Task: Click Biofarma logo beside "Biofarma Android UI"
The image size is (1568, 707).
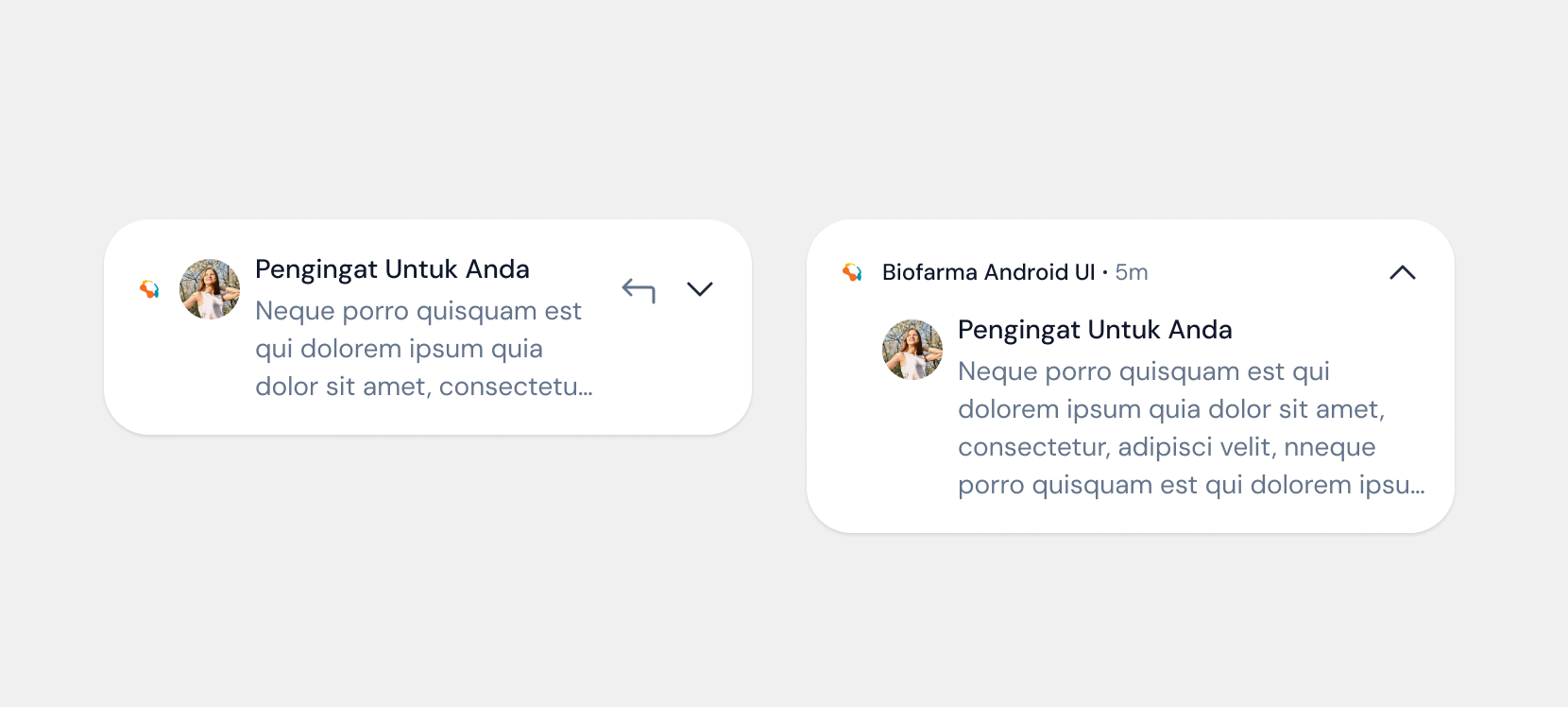Action: (852, 272)
